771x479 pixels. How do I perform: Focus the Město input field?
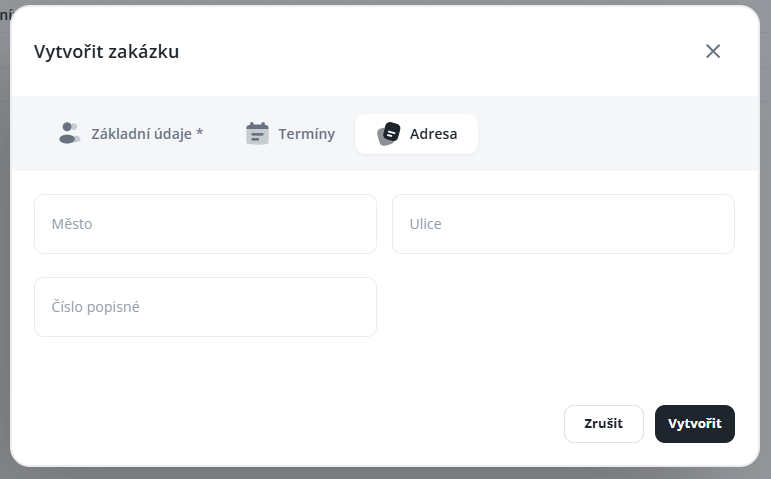(205, 224)
